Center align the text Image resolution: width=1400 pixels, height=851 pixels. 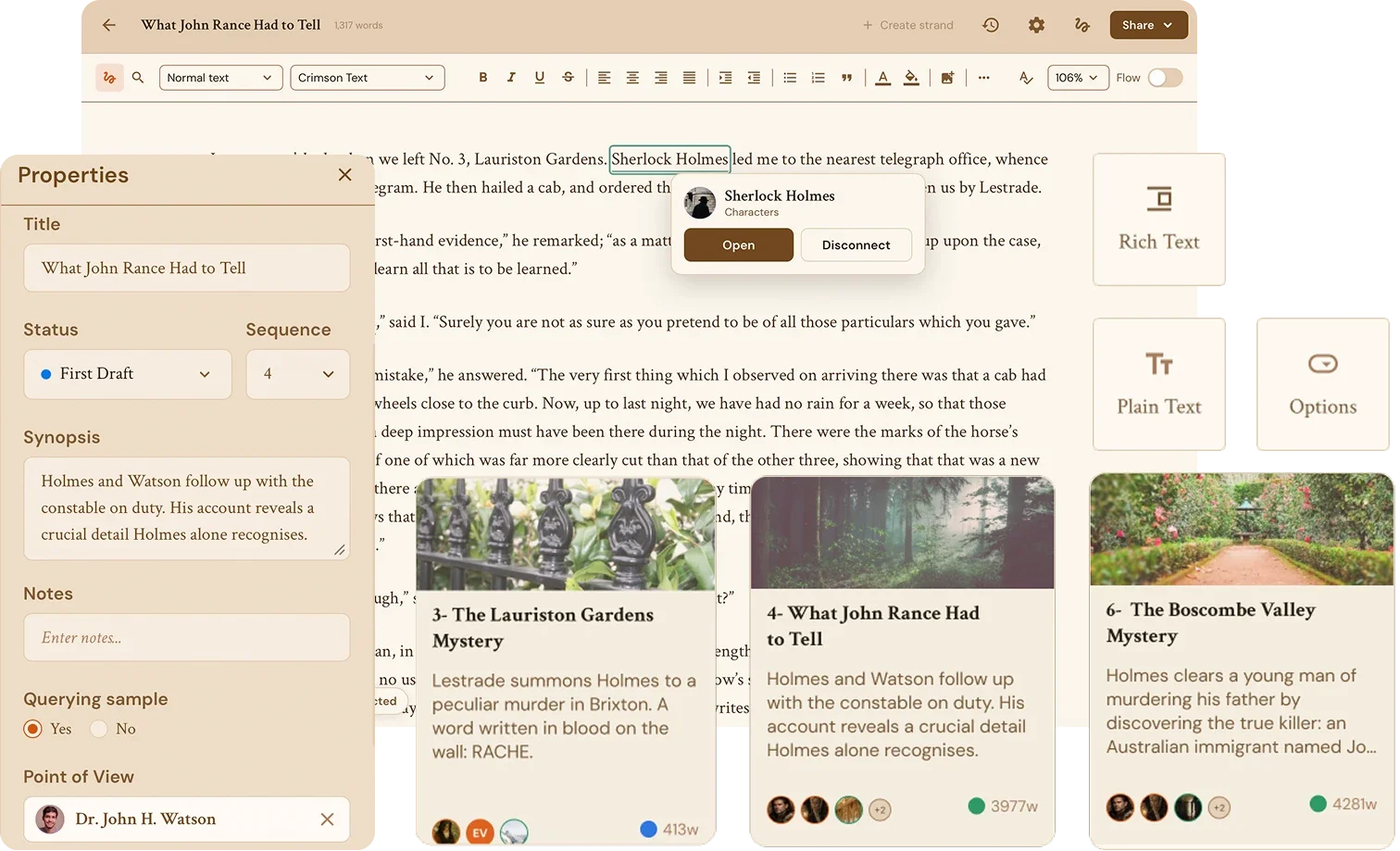[x=632, y=78]
